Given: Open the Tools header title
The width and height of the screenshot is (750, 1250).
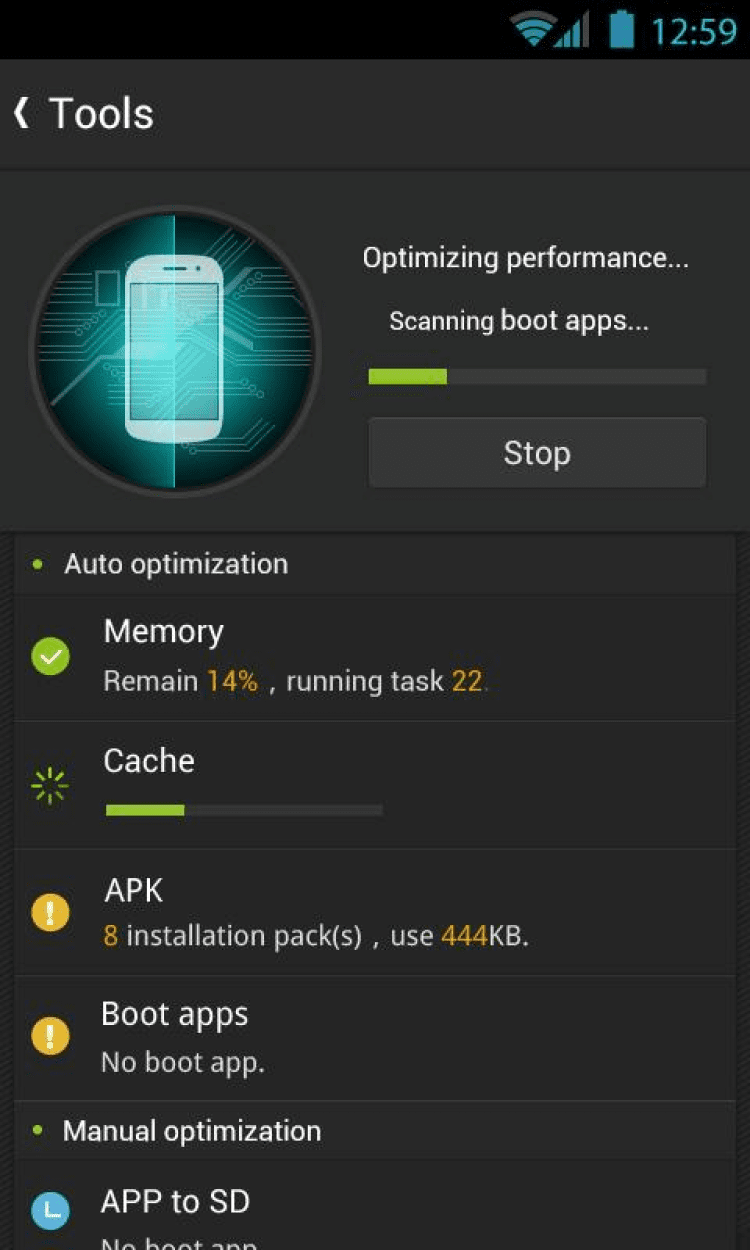Looking at the screenshot, I should pyautogui.click(x=101, y=114).
